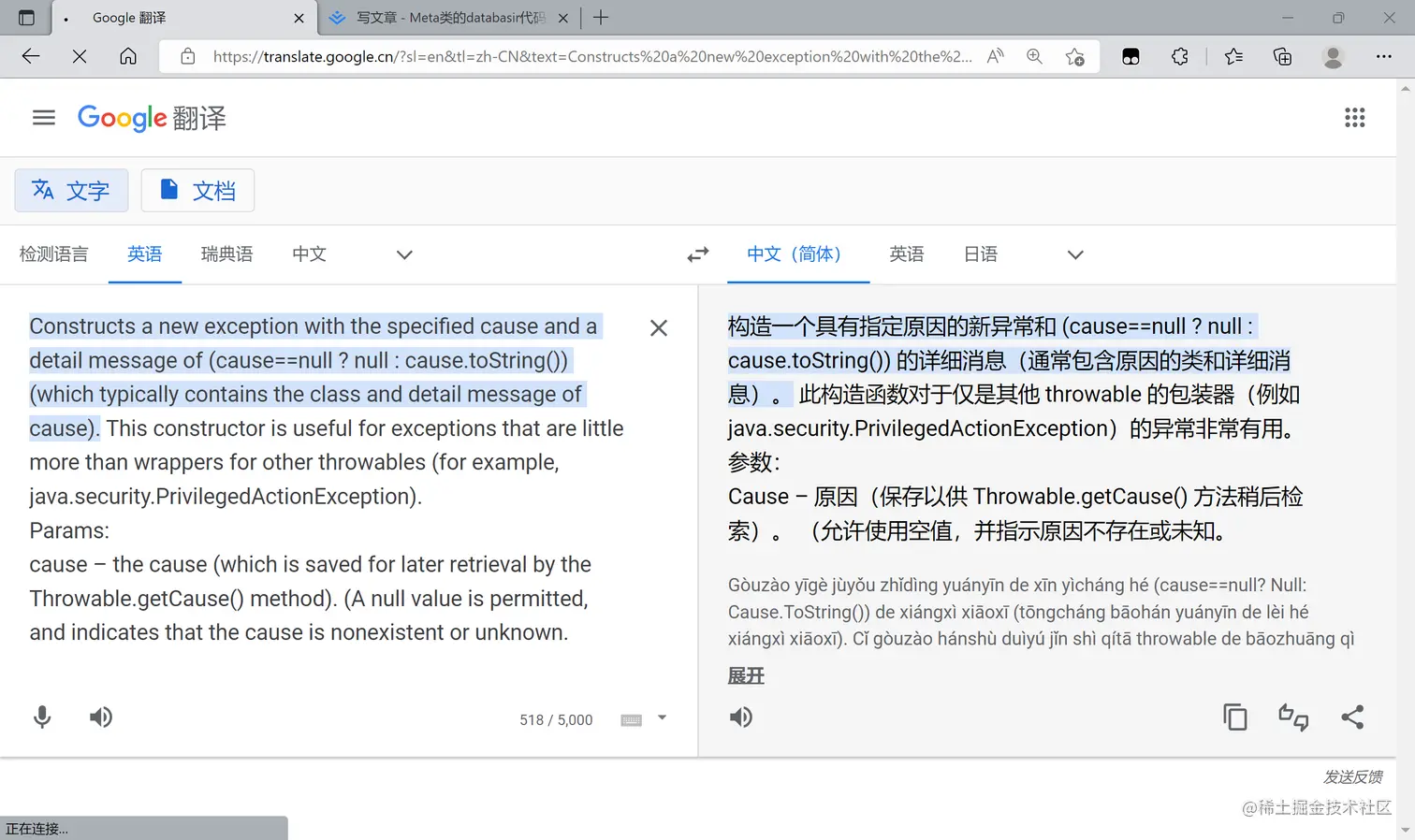Open the browser extensions menu

point(1180,56)
